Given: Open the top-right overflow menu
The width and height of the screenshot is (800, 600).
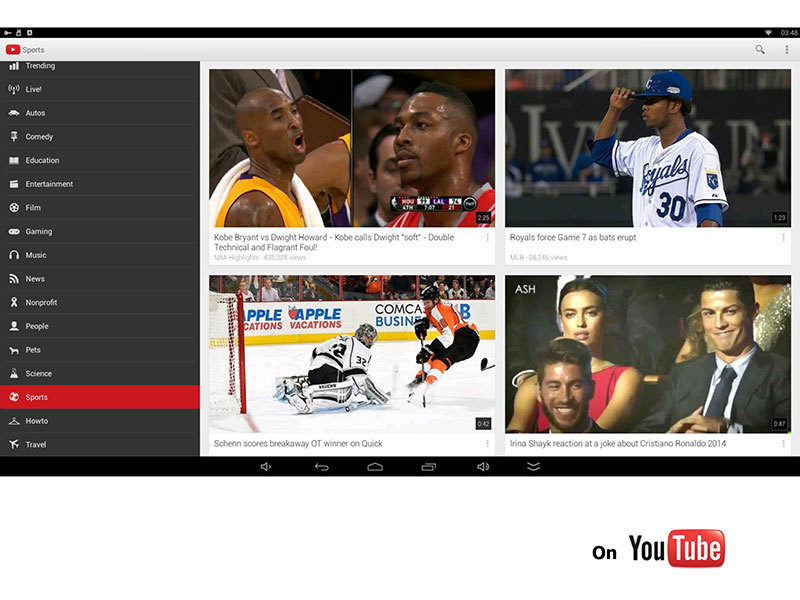Looking at the screenshot, I should [786, 49].
